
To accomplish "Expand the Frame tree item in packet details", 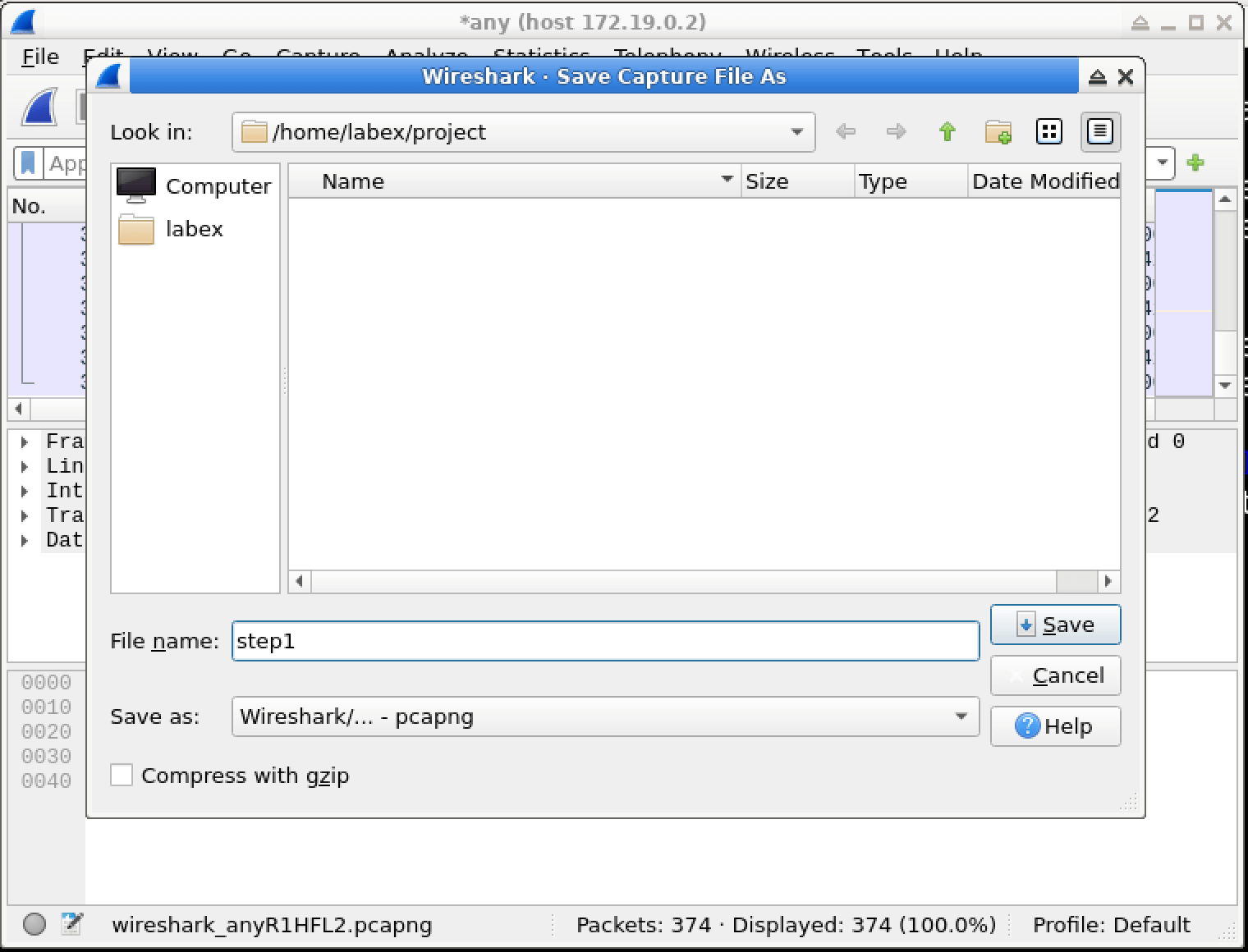I will (25, 442).
